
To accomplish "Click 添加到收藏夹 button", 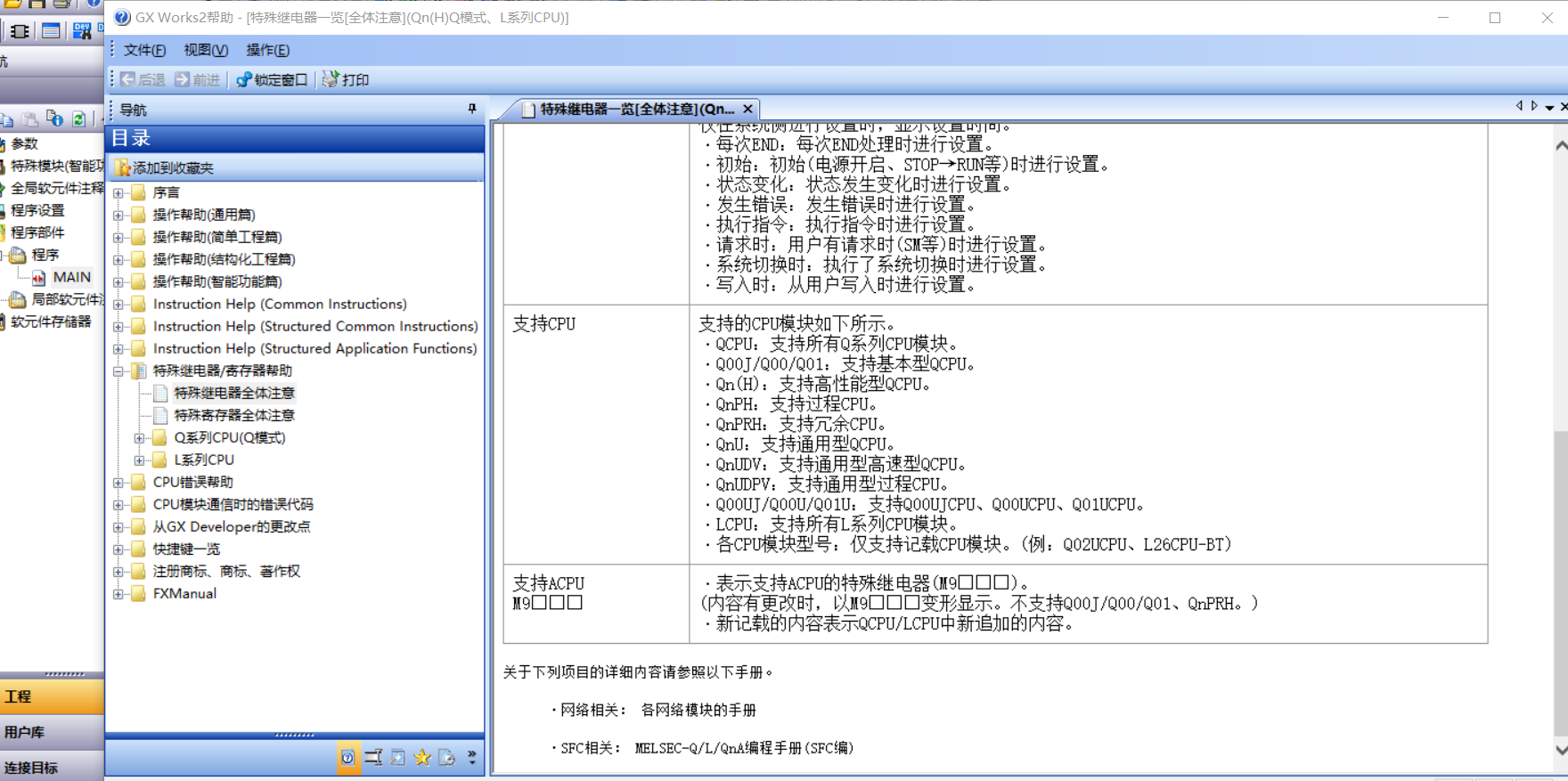I will coord(173,167).
